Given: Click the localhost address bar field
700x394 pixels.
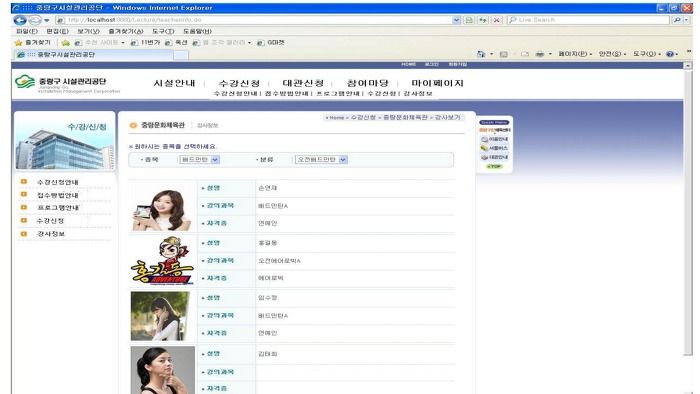Looking at the screenshot, I should (x=254, y=20).
